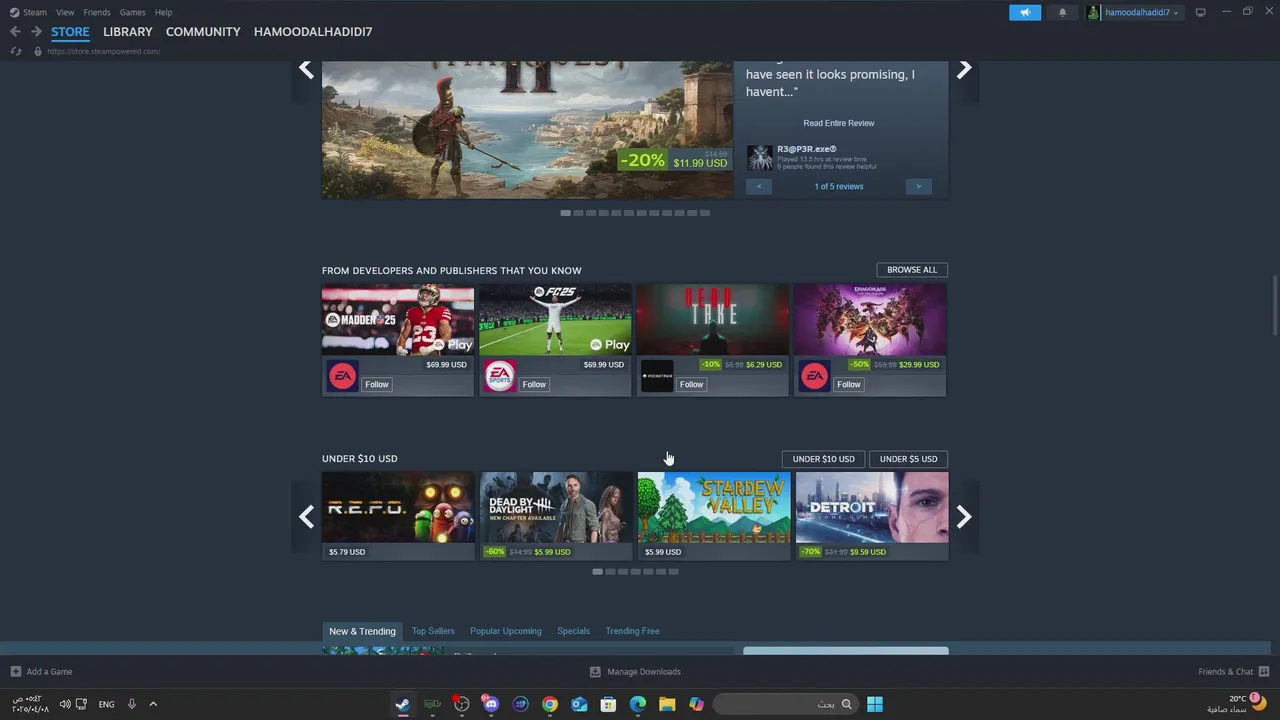This screenshot has width=1280, height=720.
Task: Show the previous featured game
Action: pyautogui.click(x=306, y=69)
